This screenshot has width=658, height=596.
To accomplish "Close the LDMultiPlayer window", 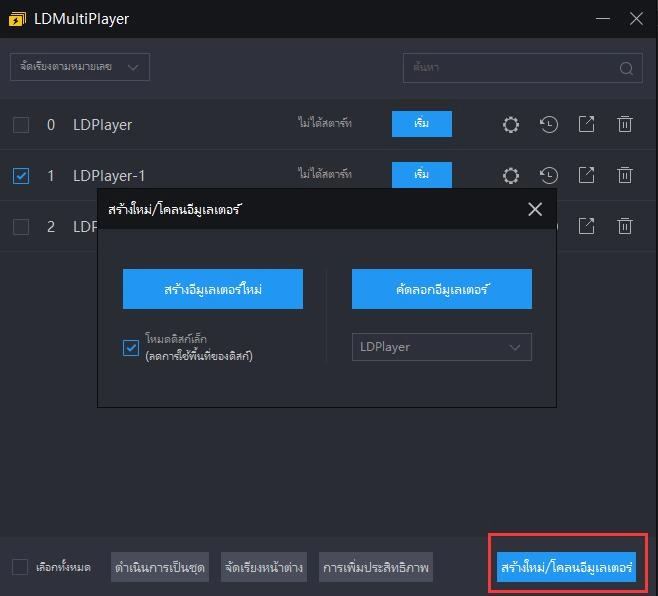I will click(636, 18).
